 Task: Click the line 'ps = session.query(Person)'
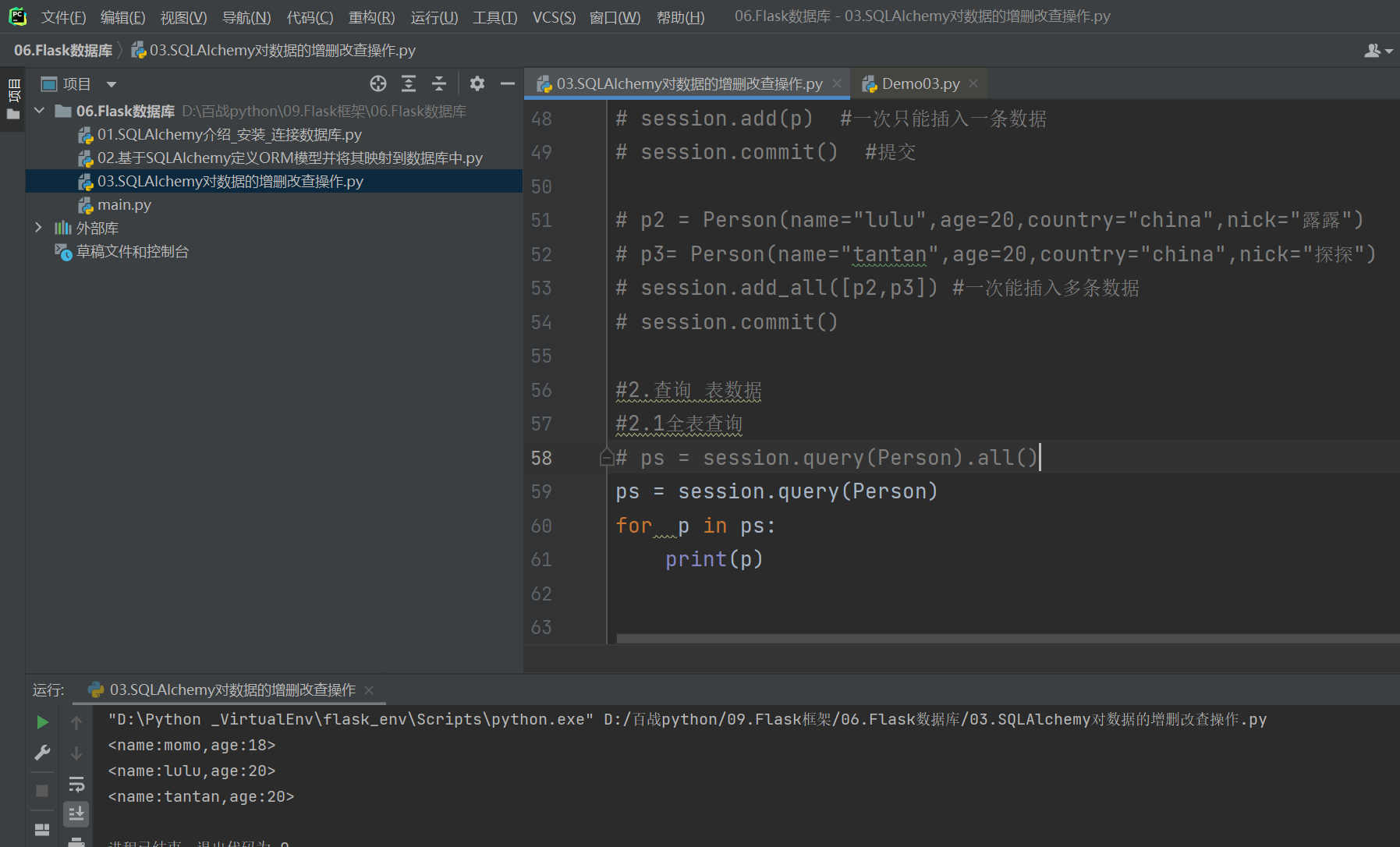[x=777, y=491]
